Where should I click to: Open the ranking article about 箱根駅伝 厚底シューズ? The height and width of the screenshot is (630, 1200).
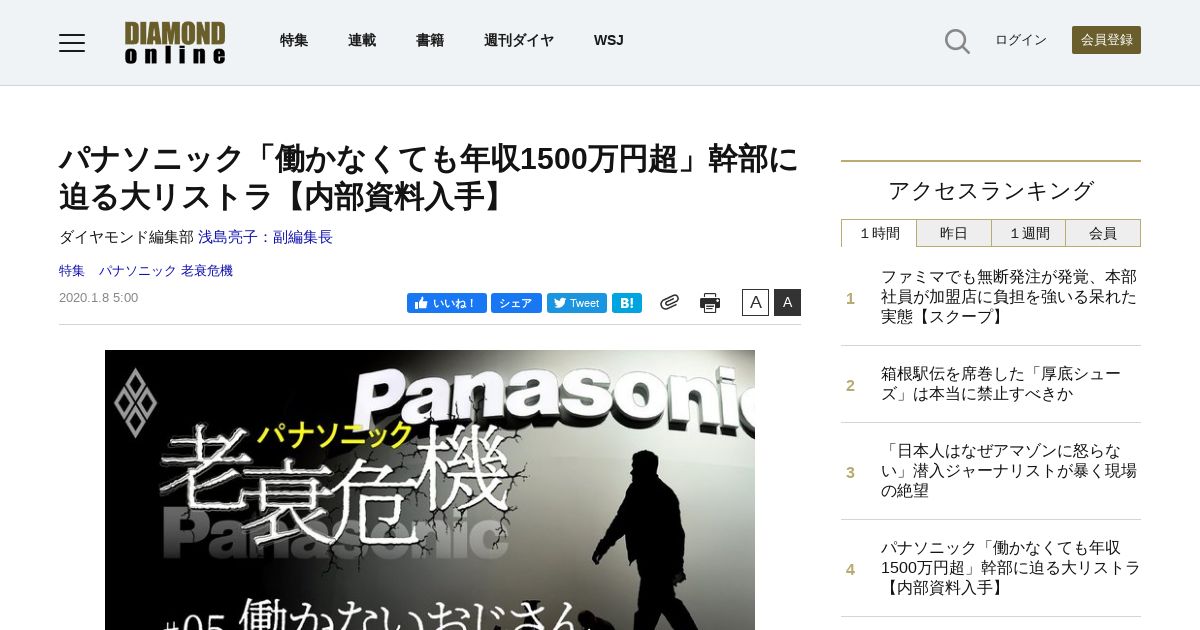coord(1001,384)
